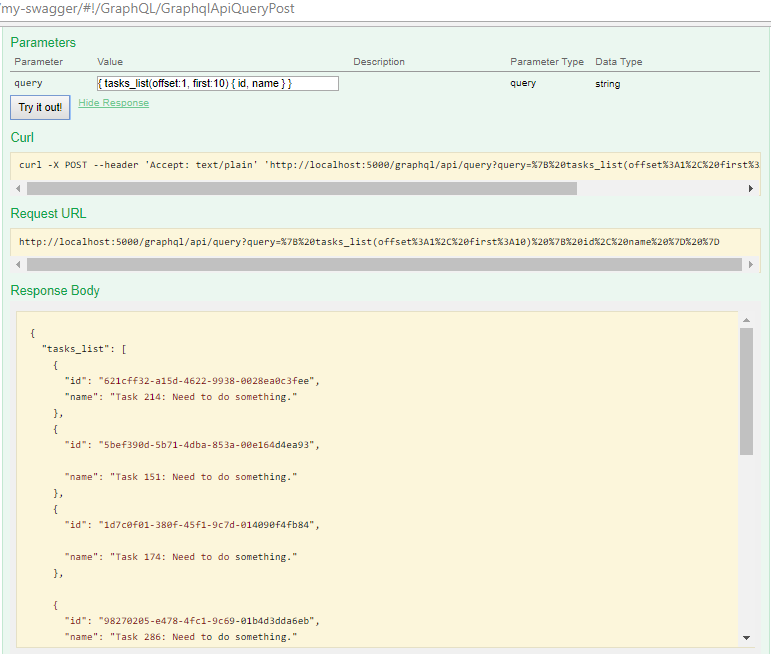The image size is (771, 654).
Task: Click the Response Body scroll up arrow
Action: 746,320
